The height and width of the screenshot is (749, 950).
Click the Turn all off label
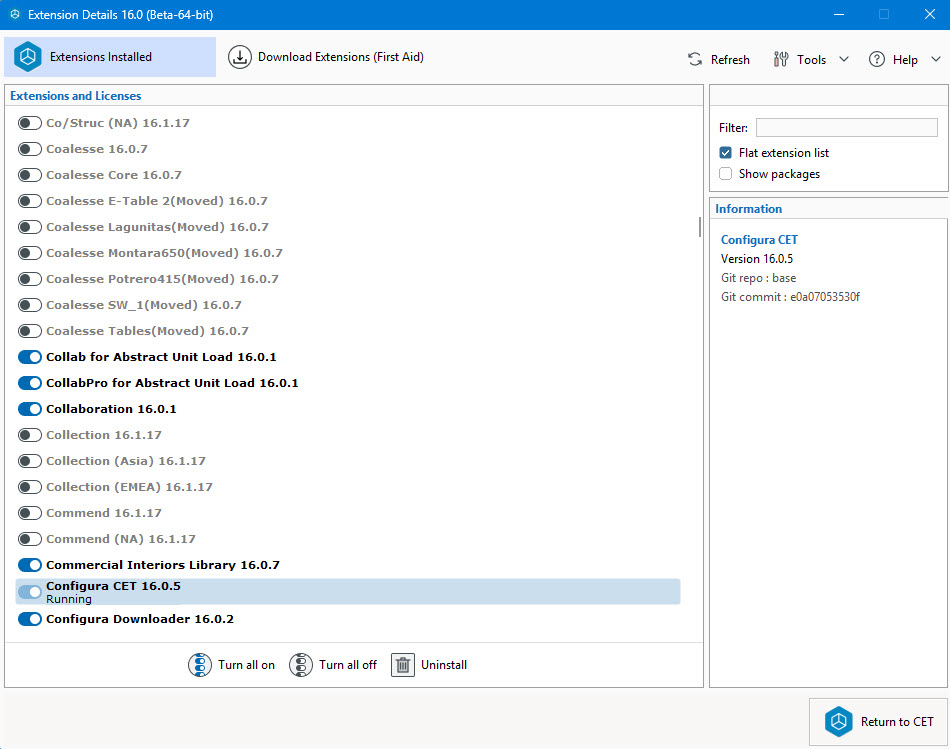(348, 665)
